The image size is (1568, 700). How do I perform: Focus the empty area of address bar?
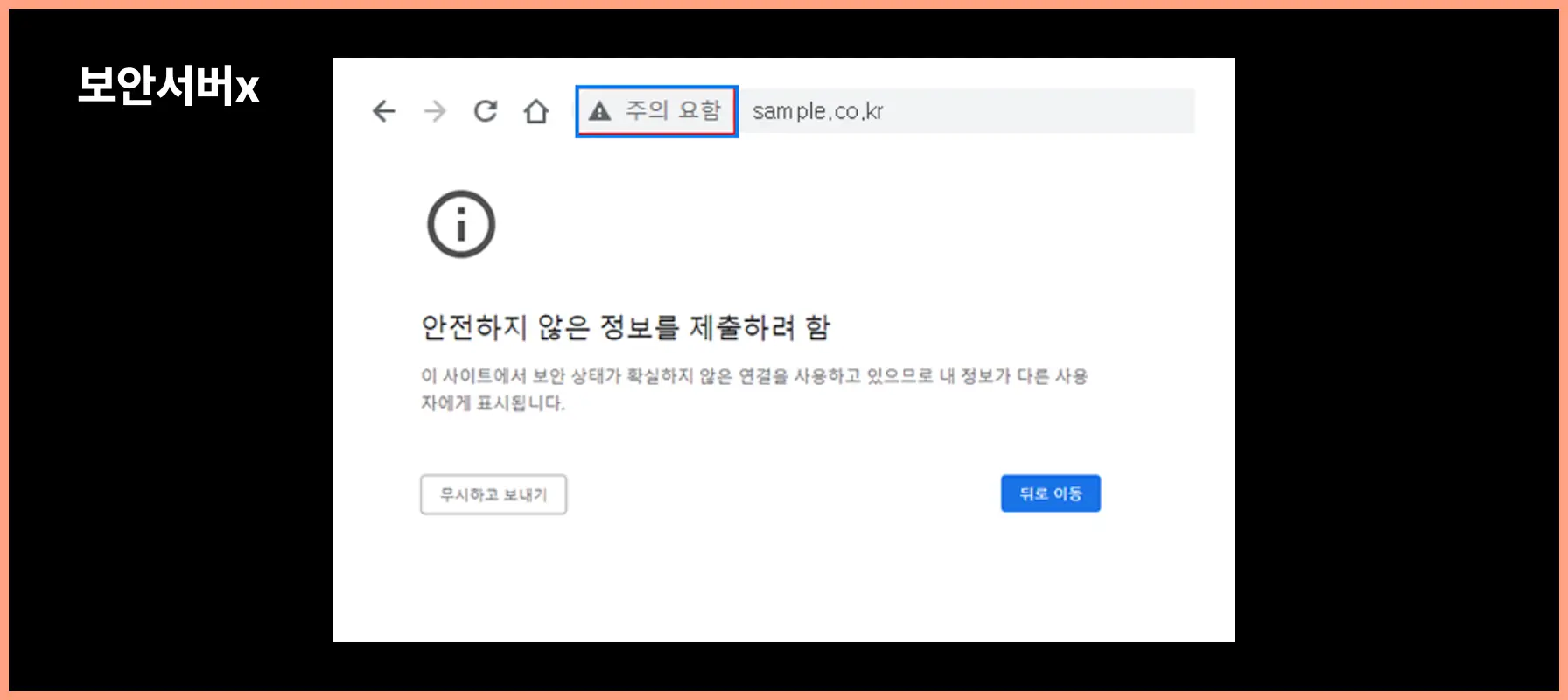point(1050,111)
